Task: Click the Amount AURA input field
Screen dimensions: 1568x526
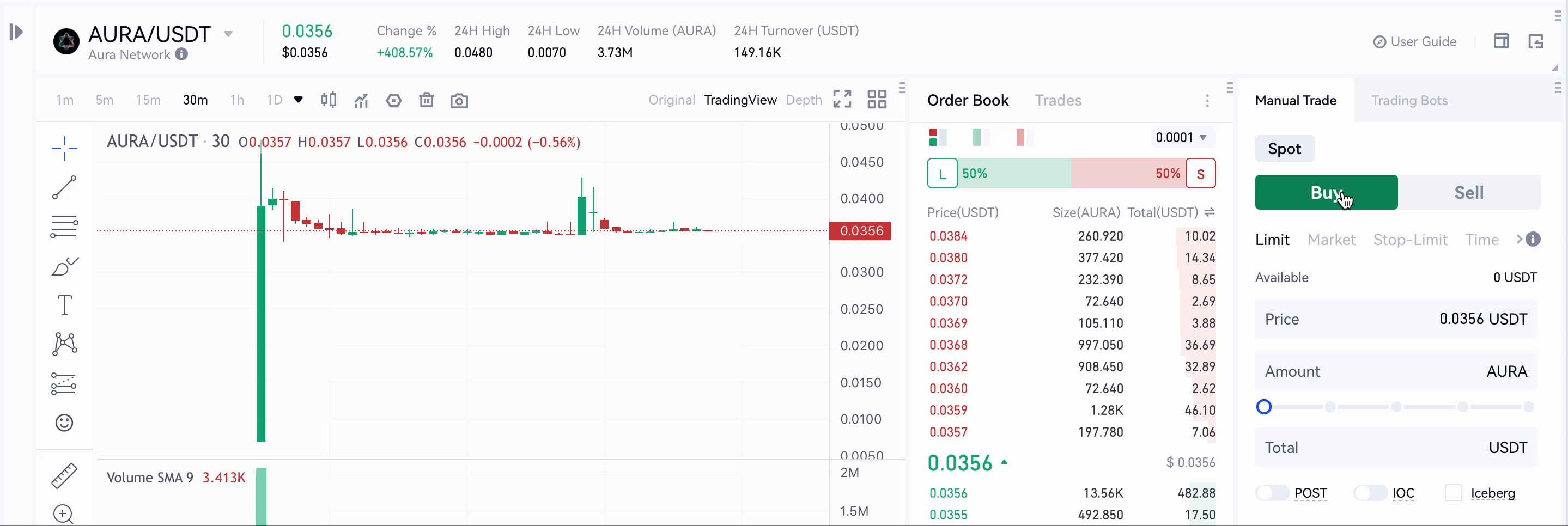Action: coord(1396,371)
